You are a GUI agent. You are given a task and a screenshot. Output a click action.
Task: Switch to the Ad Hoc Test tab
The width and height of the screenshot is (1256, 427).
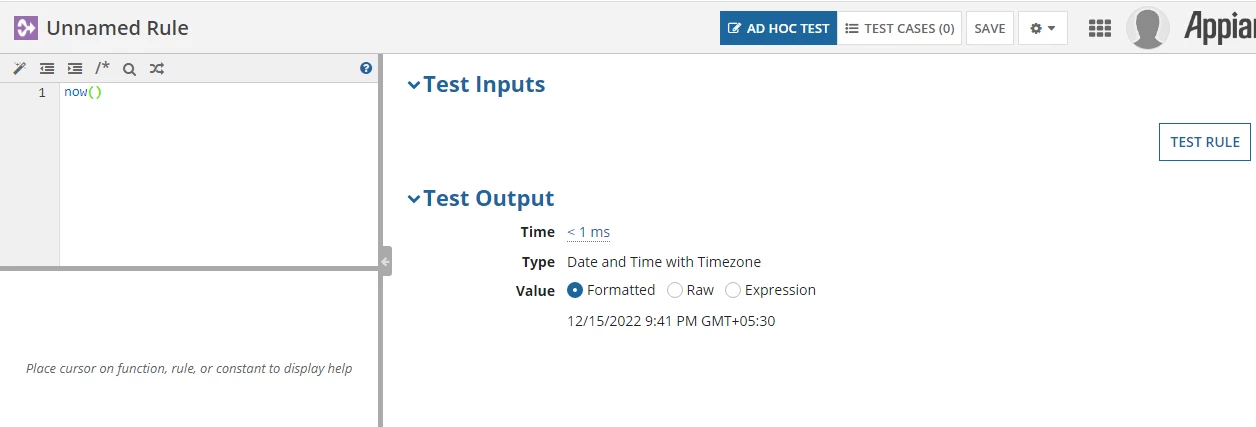click(778, 28)
